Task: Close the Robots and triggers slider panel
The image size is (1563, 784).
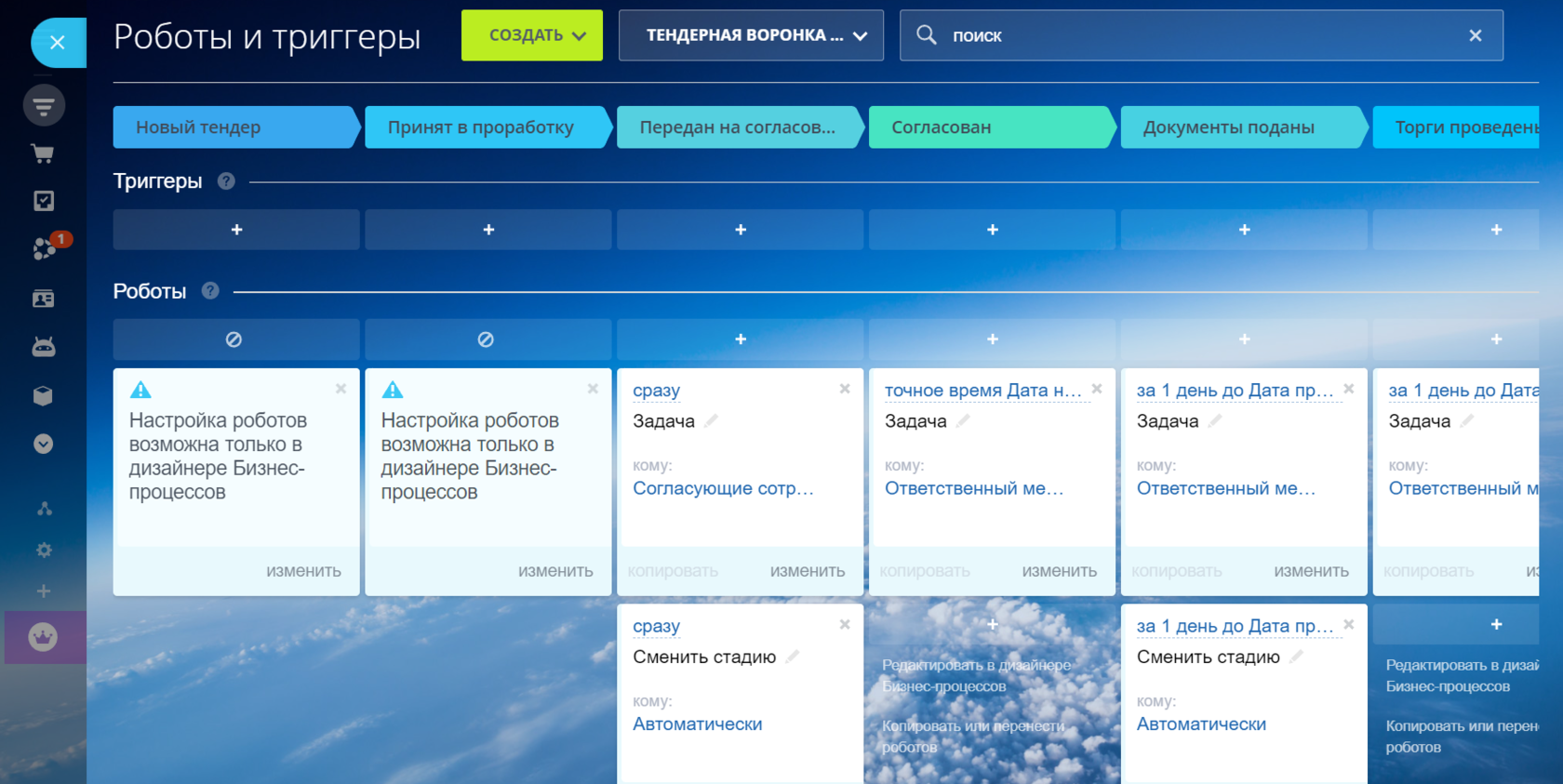Action: point(58,43)
